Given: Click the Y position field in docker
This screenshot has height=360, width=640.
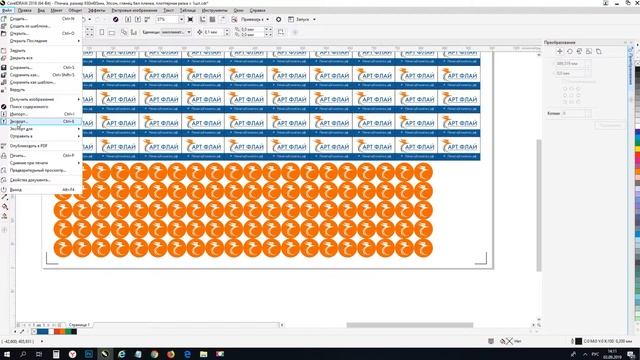Looking at the screenshot, I should (x=570, y=73).
